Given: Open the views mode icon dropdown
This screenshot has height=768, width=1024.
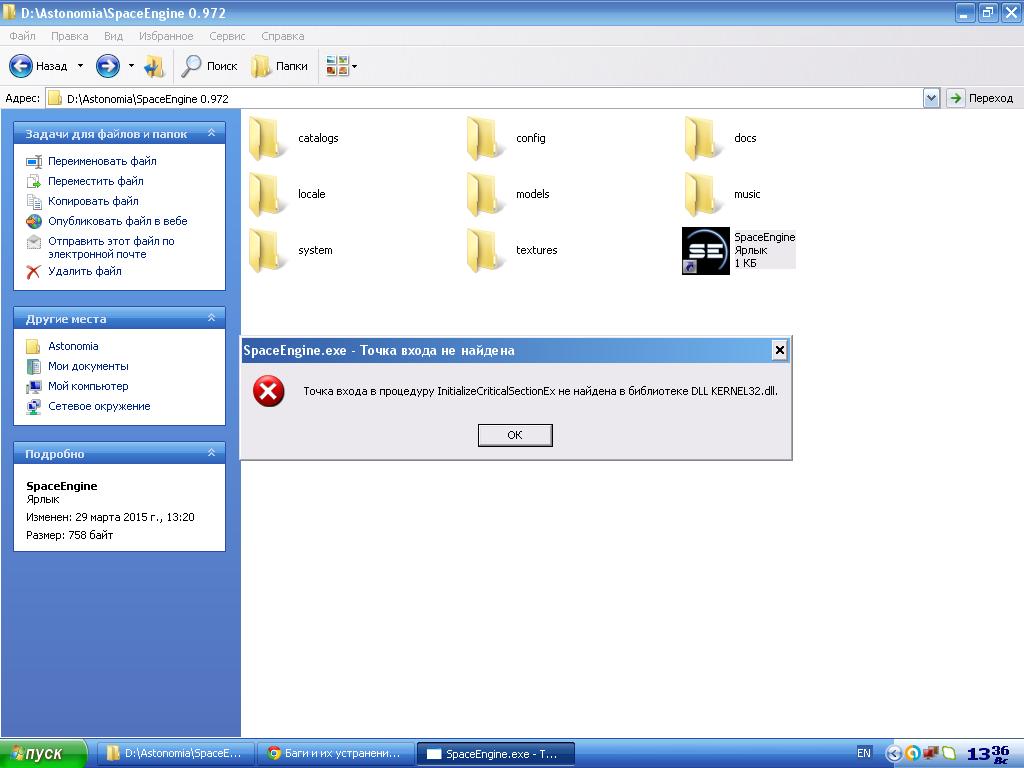Looking at the screenshot, I should (341, 66).
